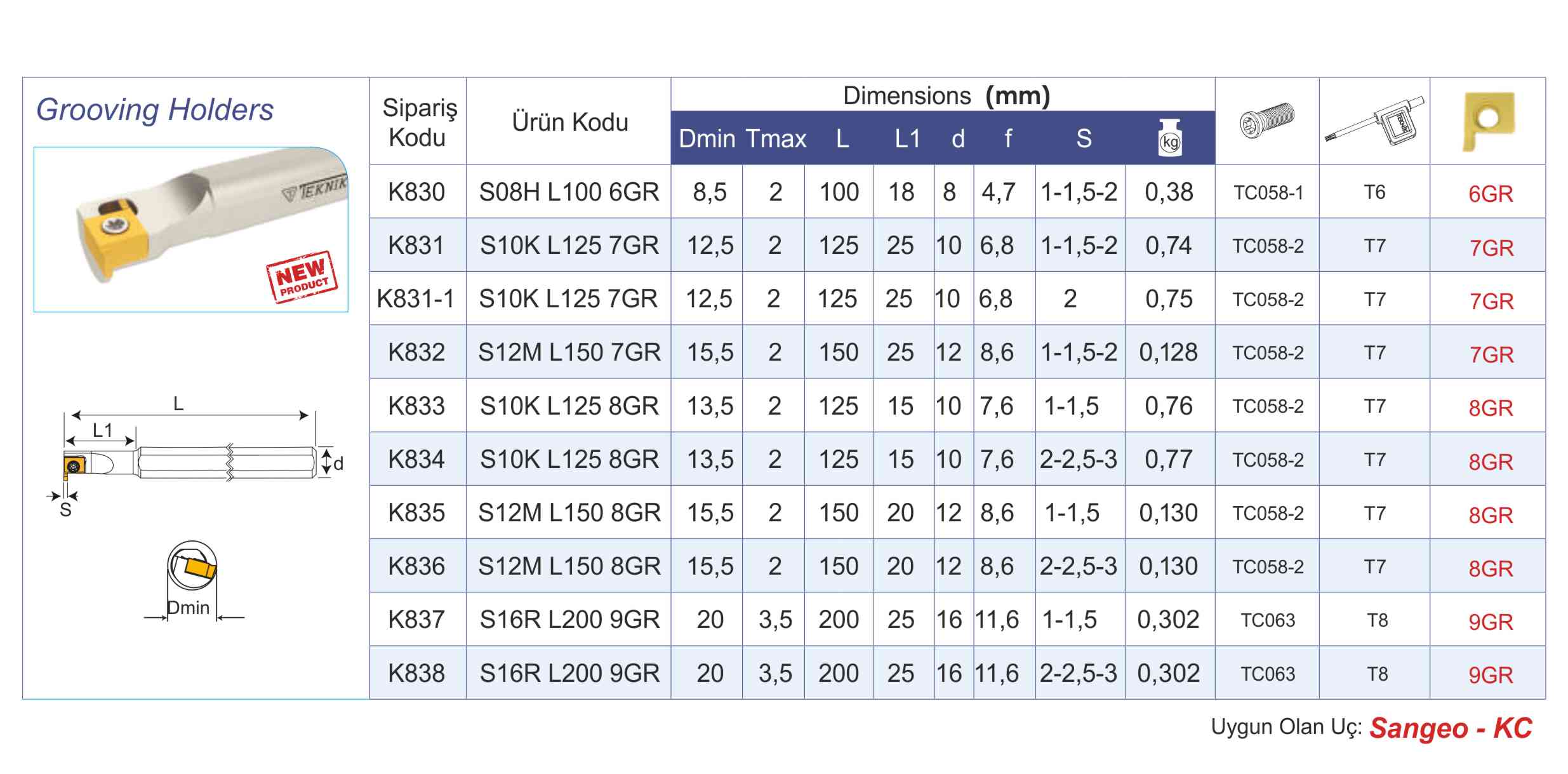Click the T6 key size cell
1568x774 pixels.
coord(1374,192)
